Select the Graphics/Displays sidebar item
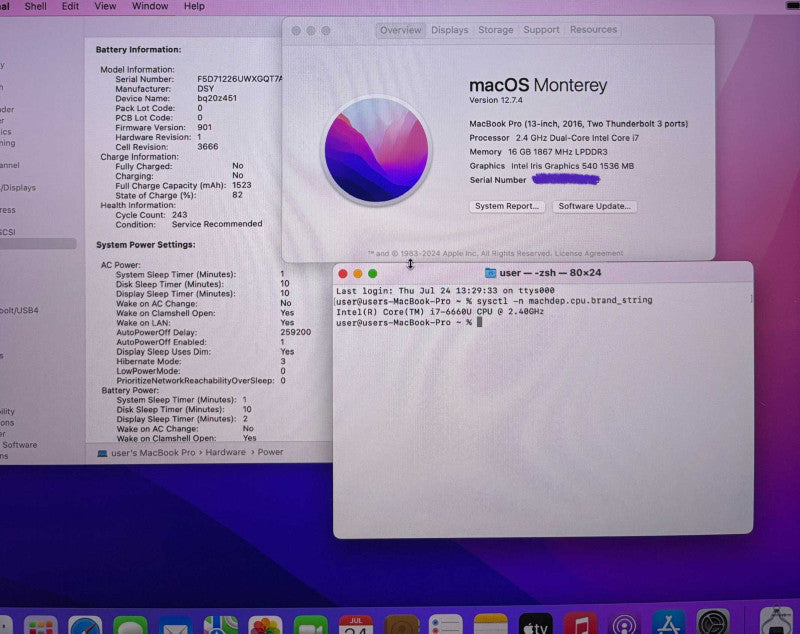 18,188
